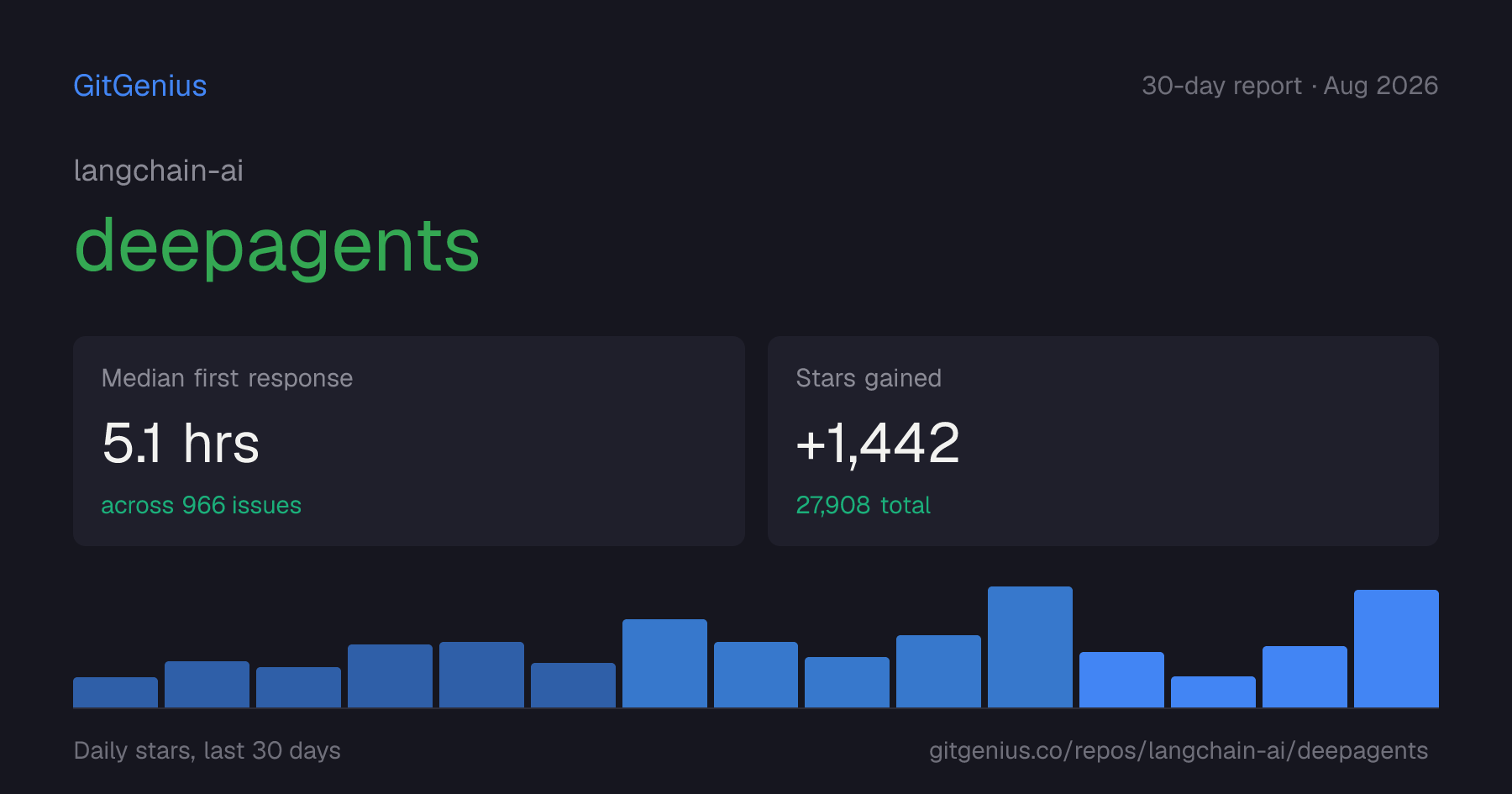The height and width of the screenshot is (794, 1512).
Task: Select the "Stars gained" label
Action: click(x=869, y=378)
